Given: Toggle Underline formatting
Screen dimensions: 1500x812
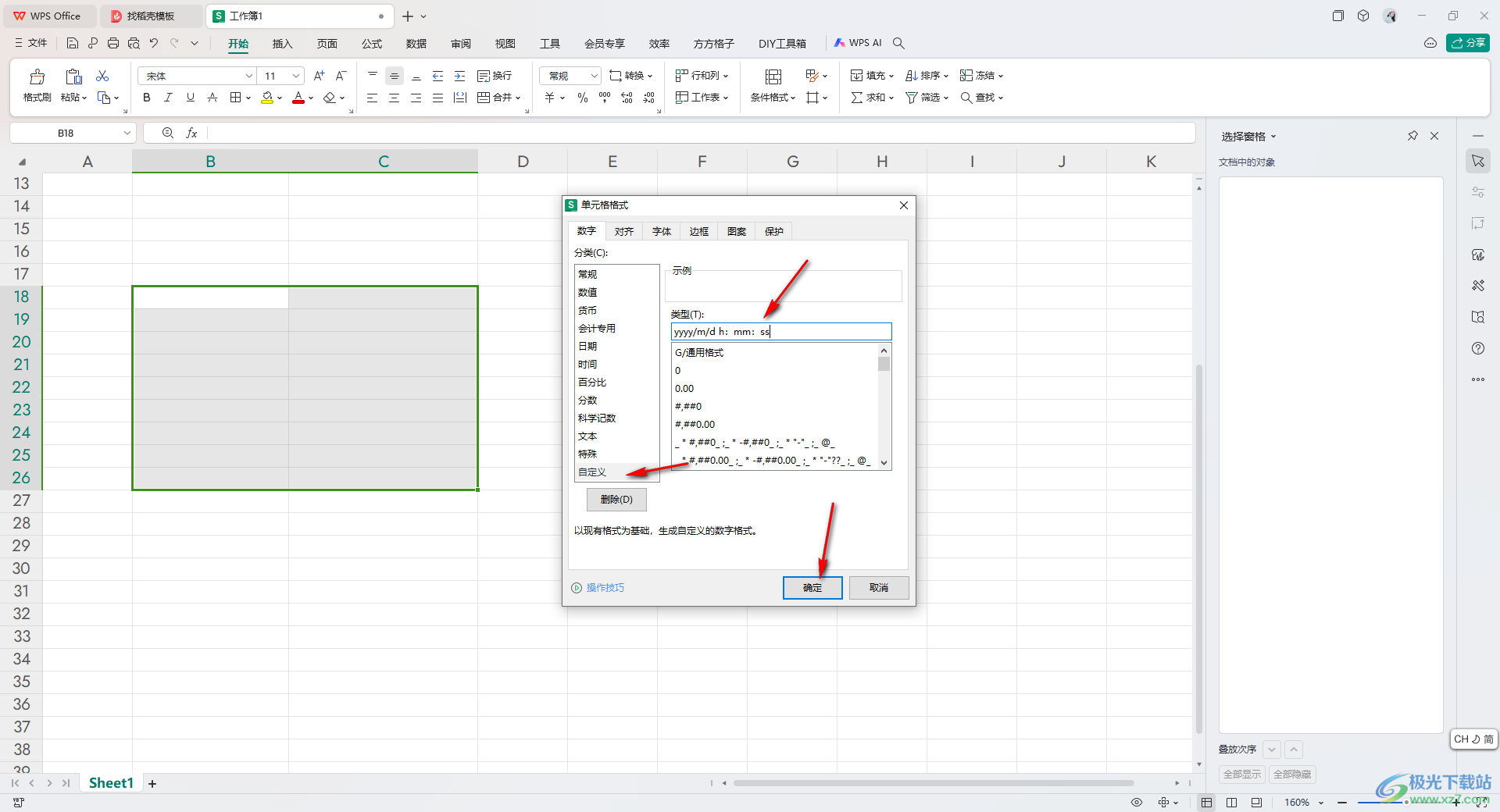Looking at the screenshot, I should click(x=190, y=98).
